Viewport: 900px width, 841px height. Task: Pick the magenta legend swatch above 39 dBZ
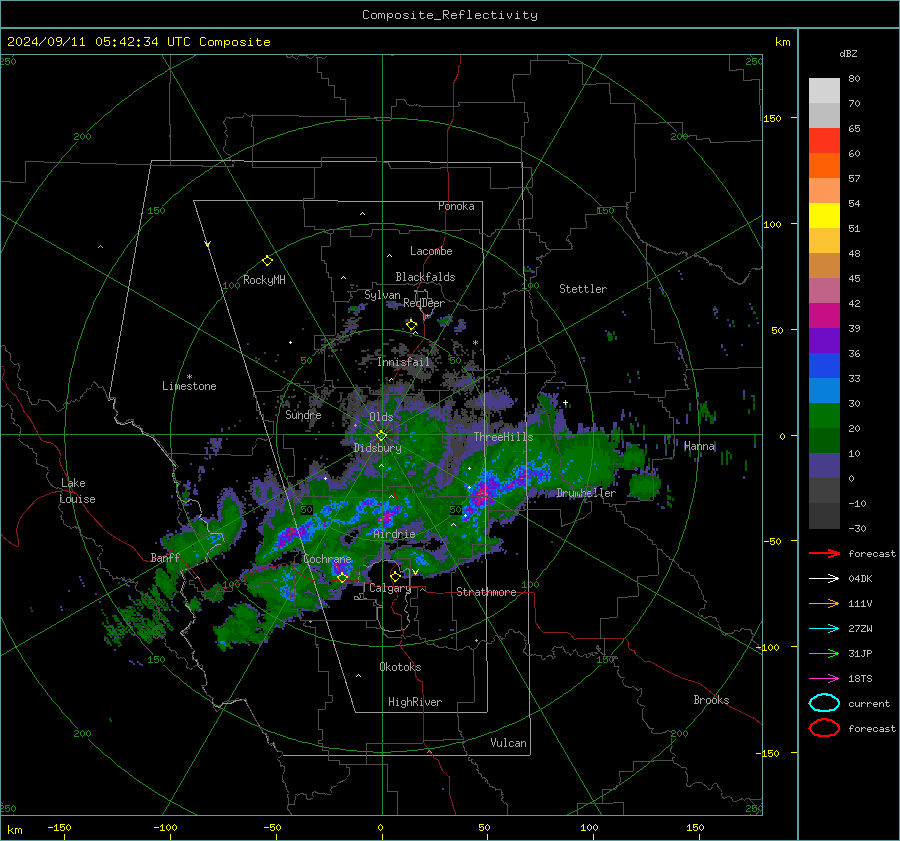(824, 315)
